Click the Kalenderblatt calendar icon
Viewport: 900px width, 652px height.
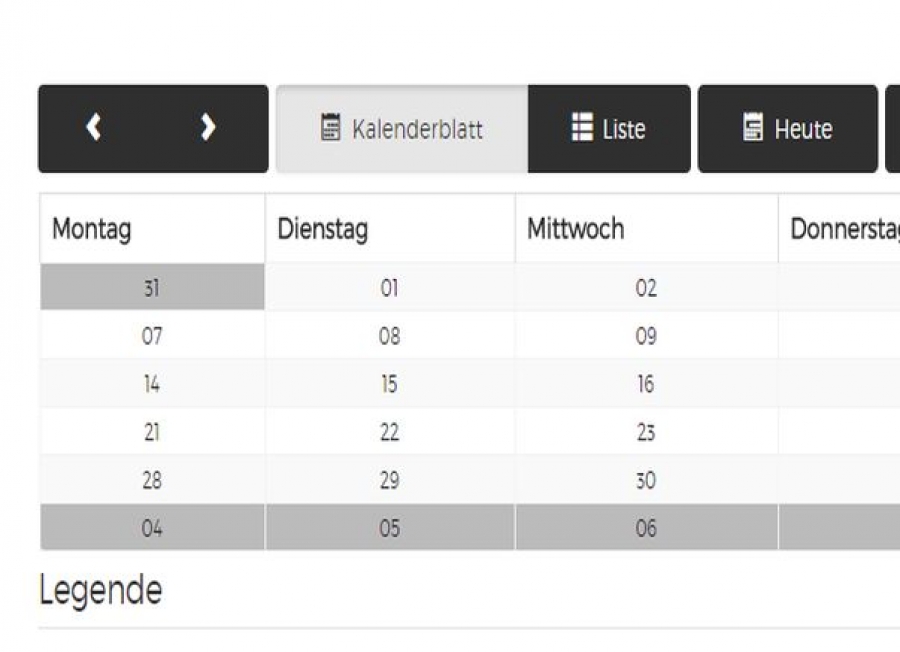pyautogui.click(x=330, y=128)
